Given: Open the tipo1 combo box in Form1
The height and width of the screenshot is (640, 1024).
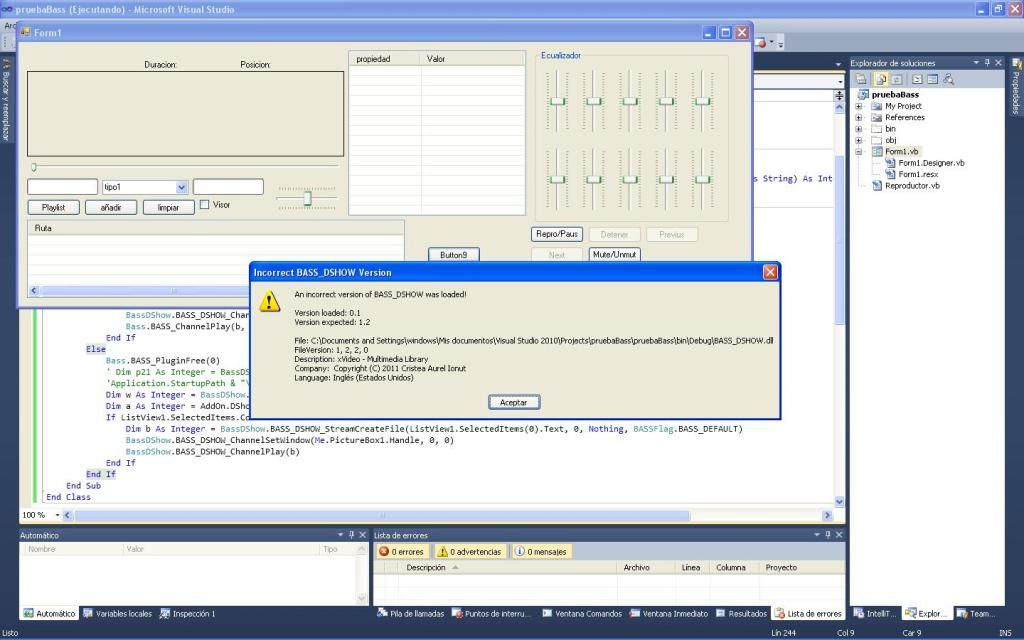Looking at the screenshot, I should [x=181, y=187].
